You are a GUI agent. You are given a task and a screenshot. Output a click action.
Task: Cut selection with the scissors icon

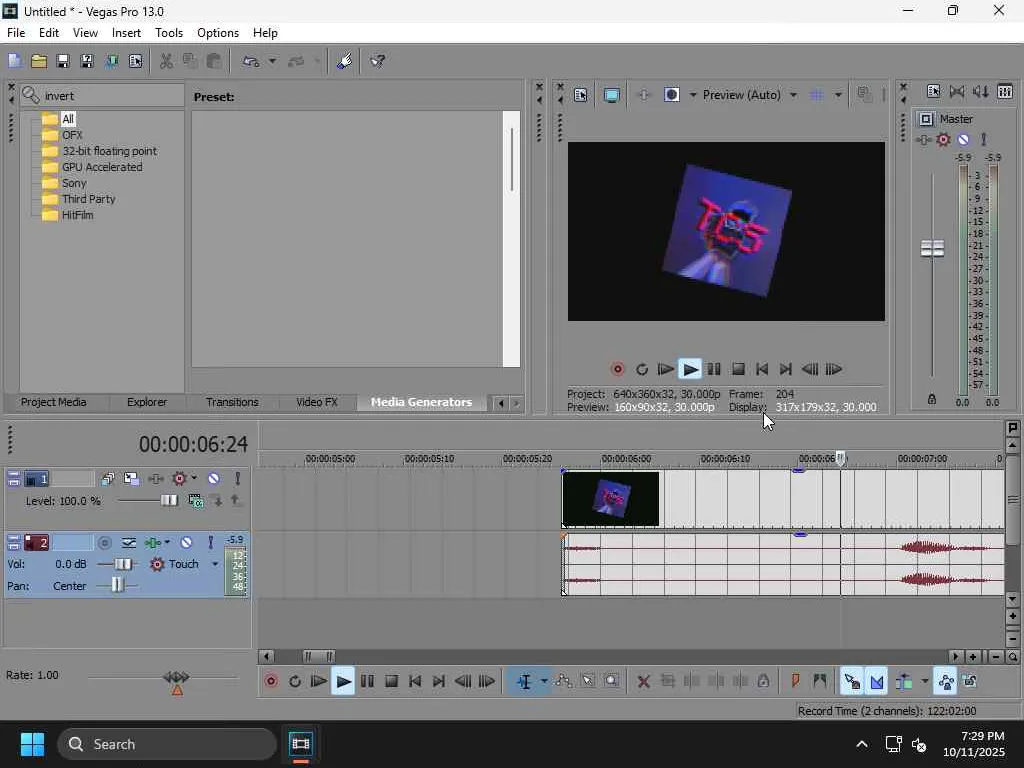(x=166, y=61)
